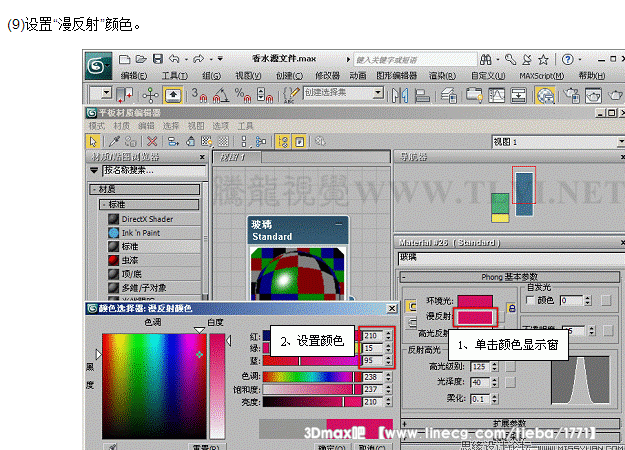Click the Open file folder icon
The width and height of the screenshot is (625, 450).
coord(141,59)
